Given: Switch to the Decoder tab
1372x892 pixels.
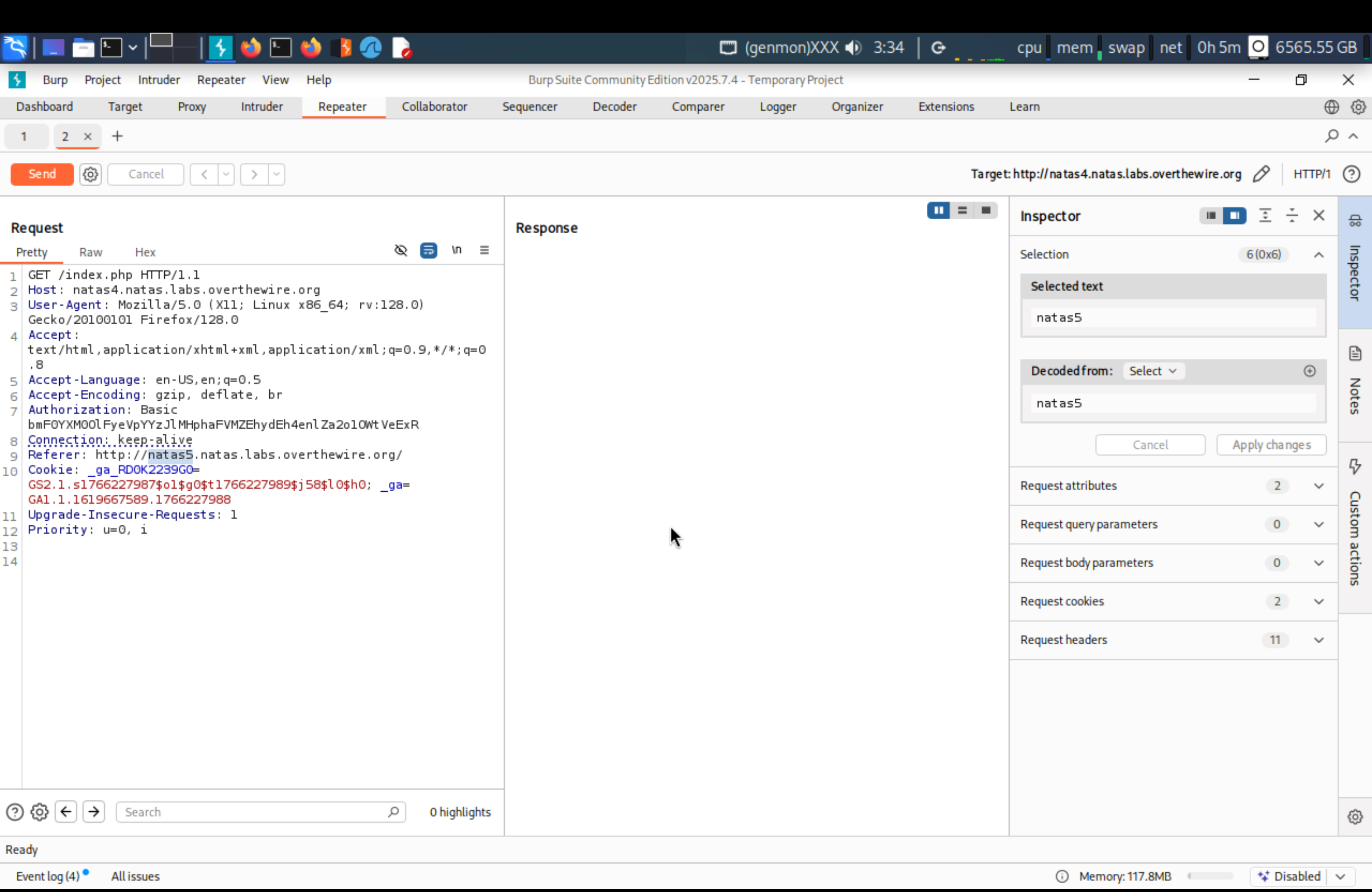Looking at the screenshot, I should (614, 107).
